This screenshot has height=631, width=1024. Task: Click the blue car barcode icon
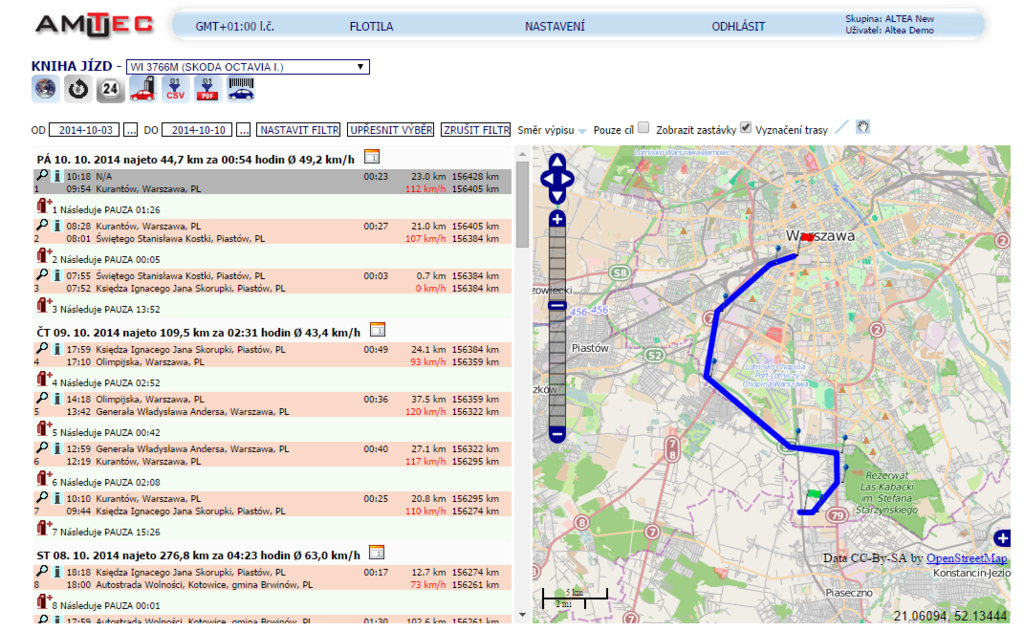[241, 89]
